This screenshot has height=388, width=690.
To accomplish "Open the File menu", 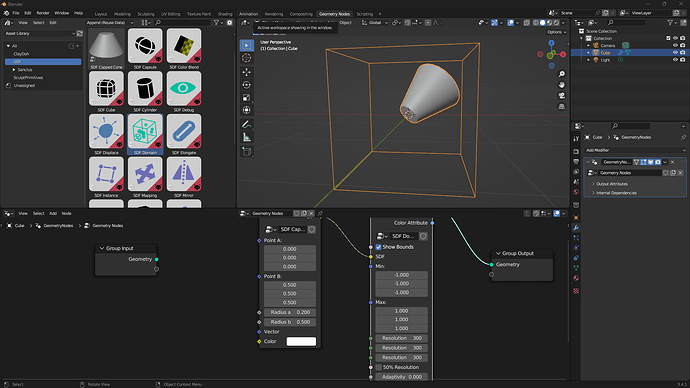I will coord(16,13).
